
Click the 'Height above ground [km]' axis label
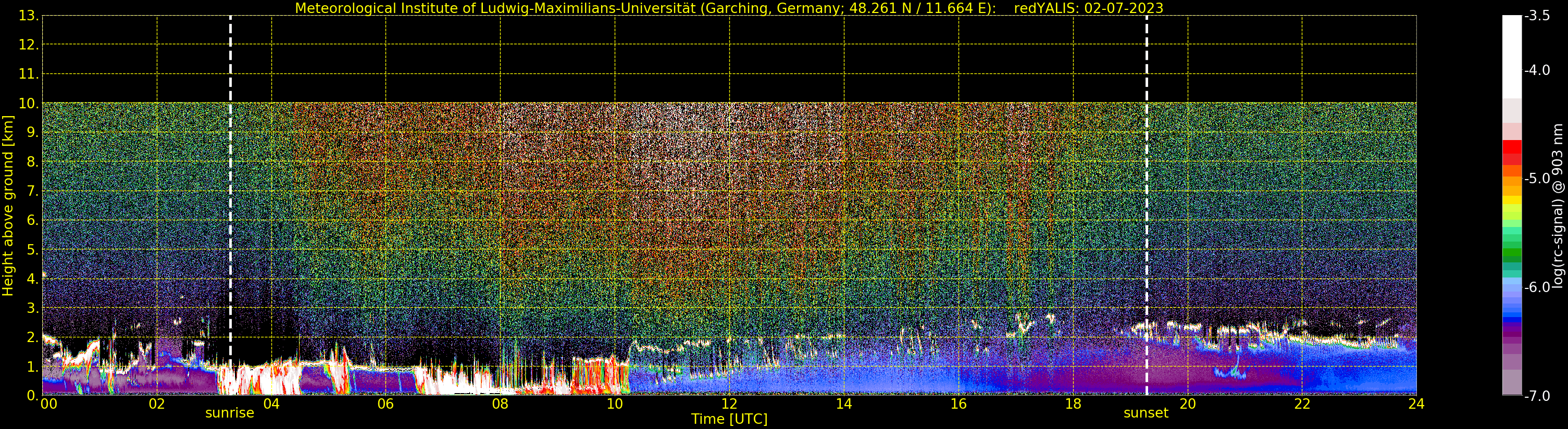(x=8, y=206)
